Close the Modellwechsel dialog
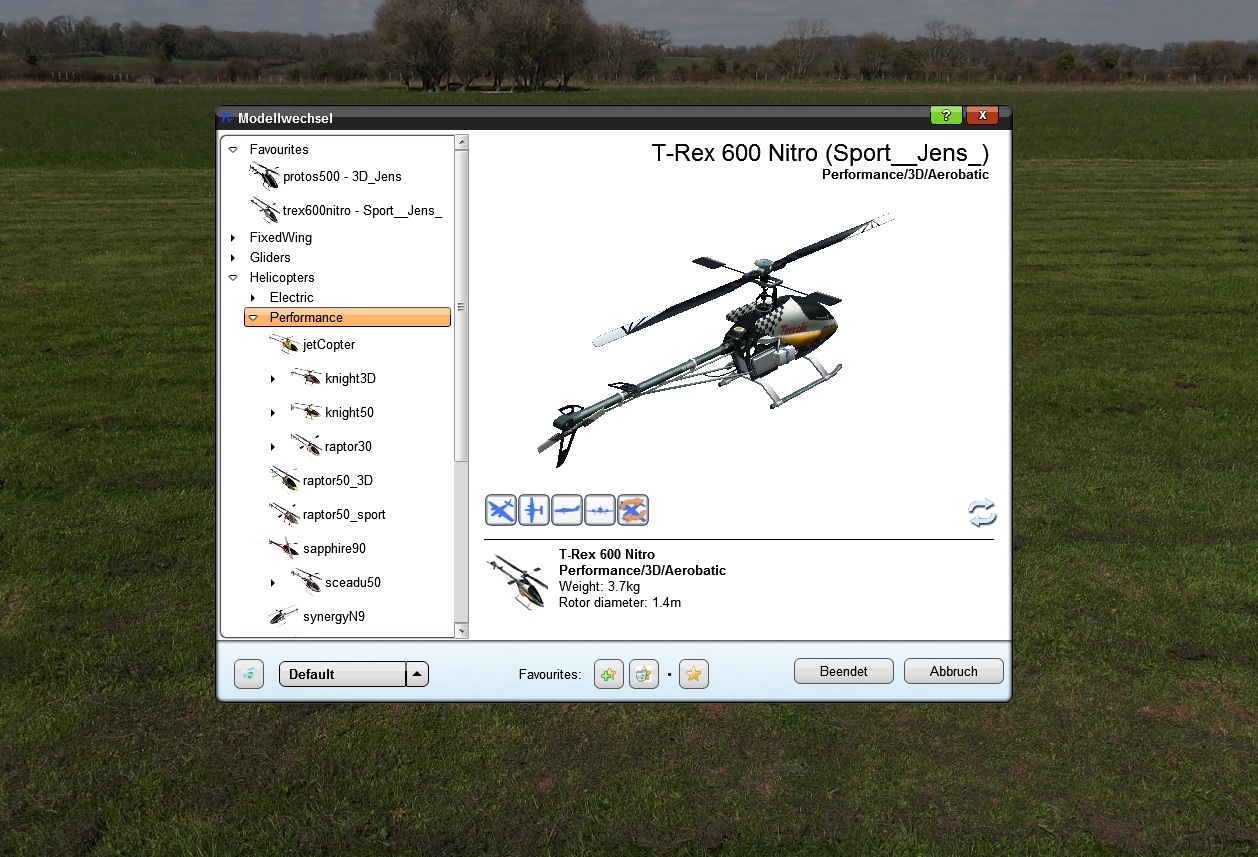Image resolution: width=1258 pixels, height=857 pixels. [982, 115]
